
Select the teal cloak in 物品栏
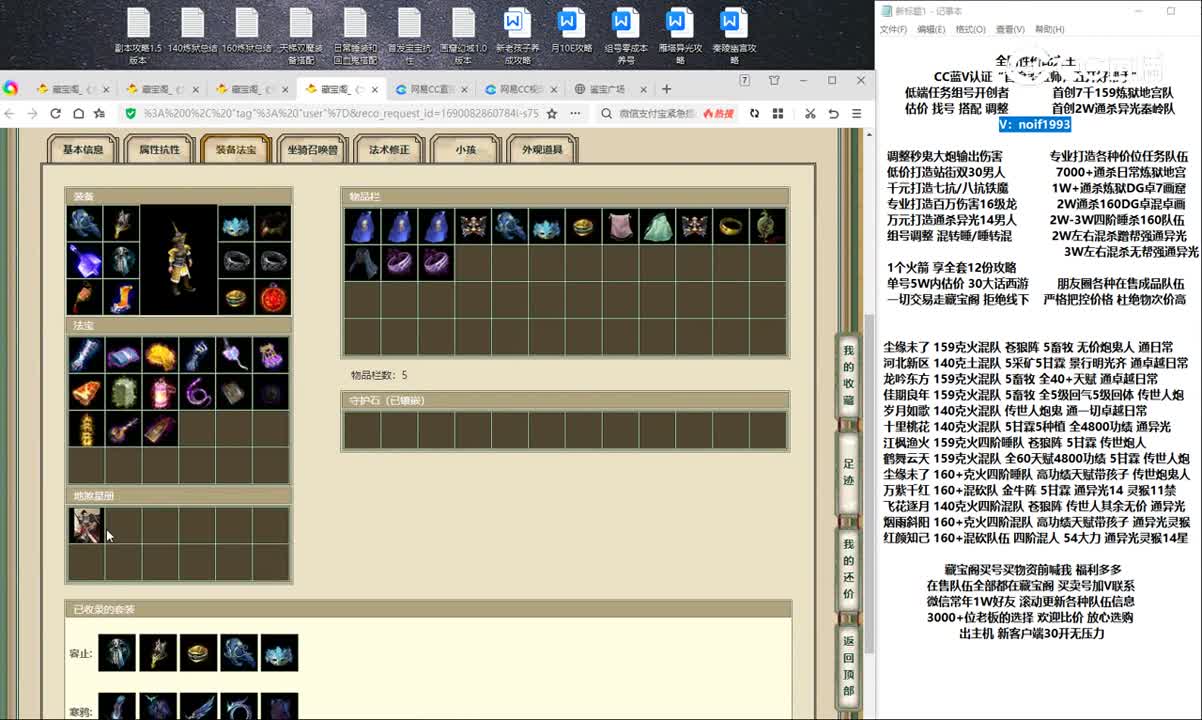point(657,226)
